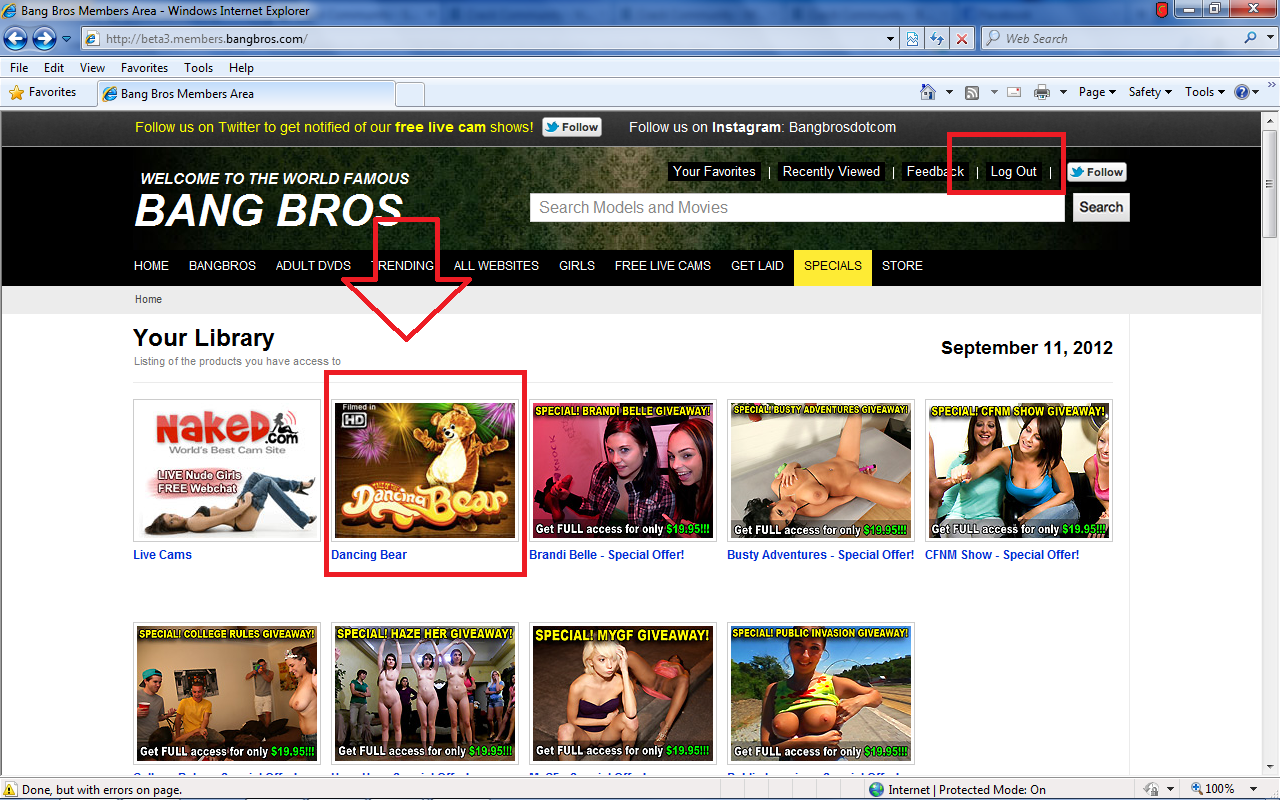Expand the zoom level dropdown arrow

click(1252, 789)
